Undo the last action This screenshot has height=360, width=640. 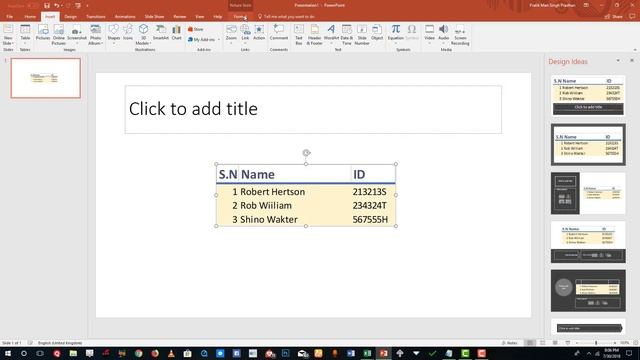pyautogui.click(x=57, y=5)
